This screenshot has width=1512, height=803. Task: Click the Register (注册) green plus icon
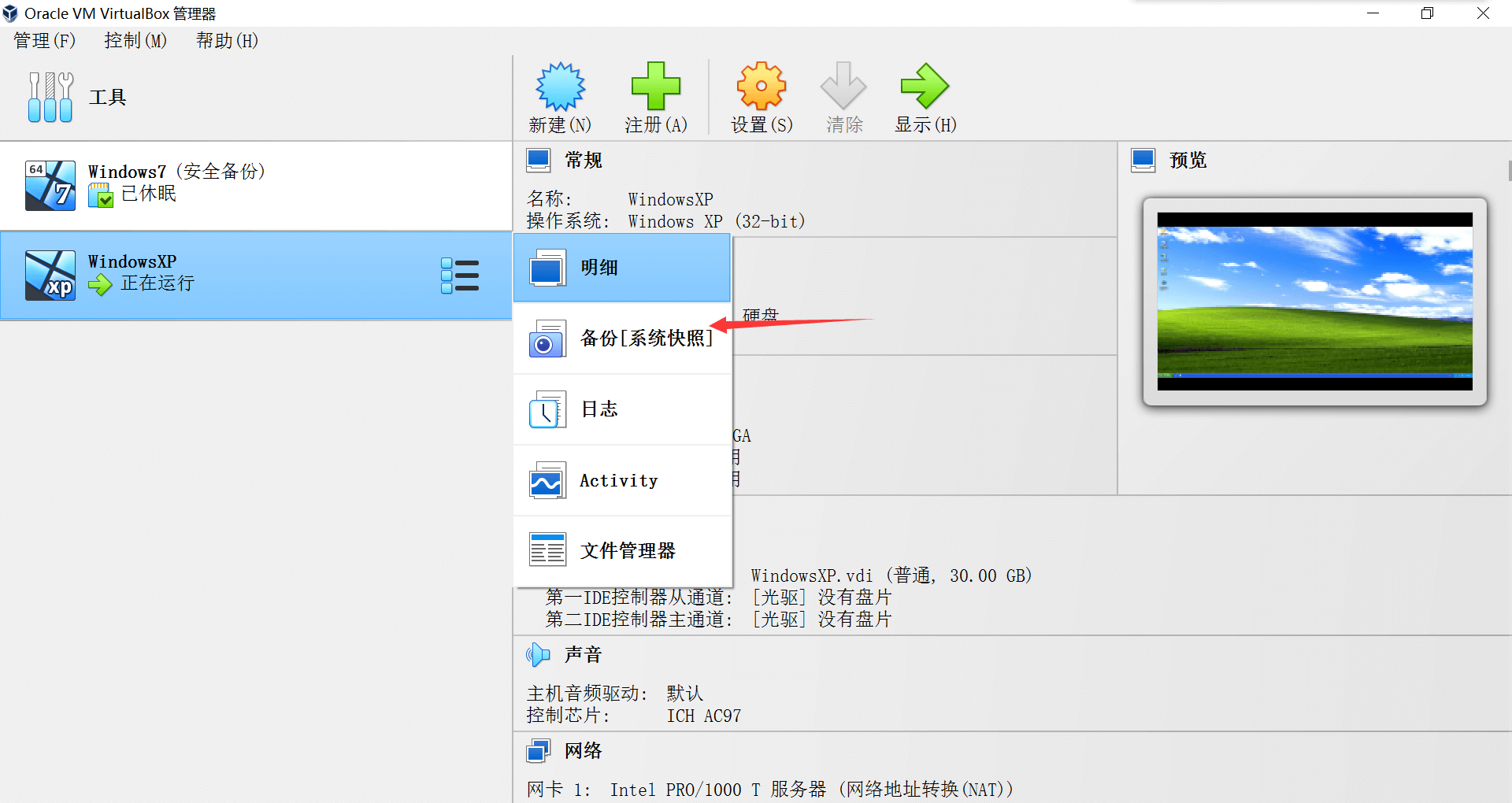click(656, 87)
